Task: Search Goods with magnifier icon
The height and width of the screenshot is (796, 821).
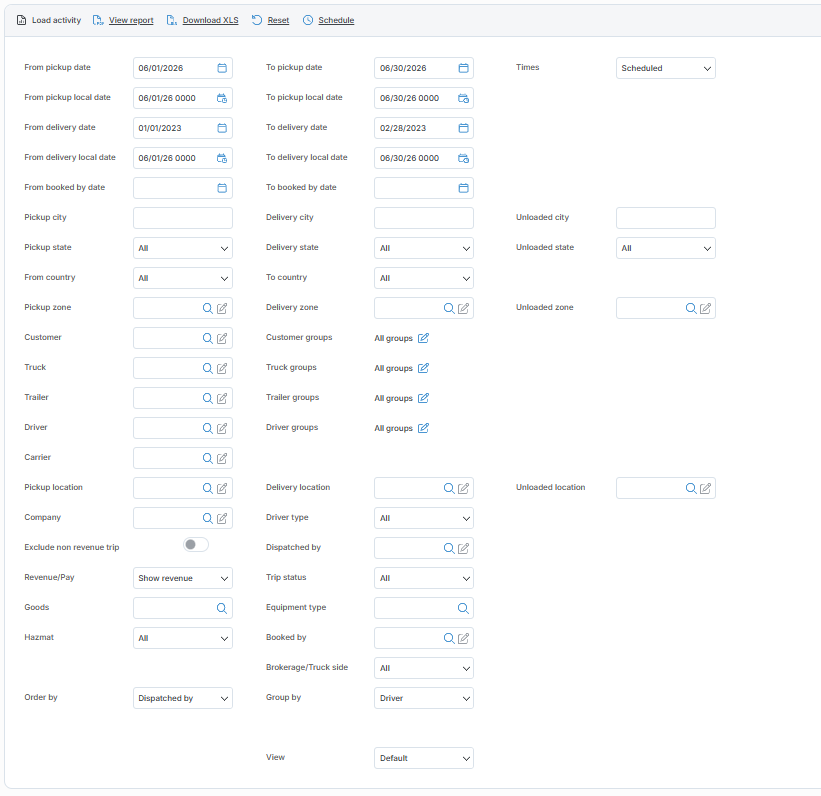Action: tap(222, 608)
